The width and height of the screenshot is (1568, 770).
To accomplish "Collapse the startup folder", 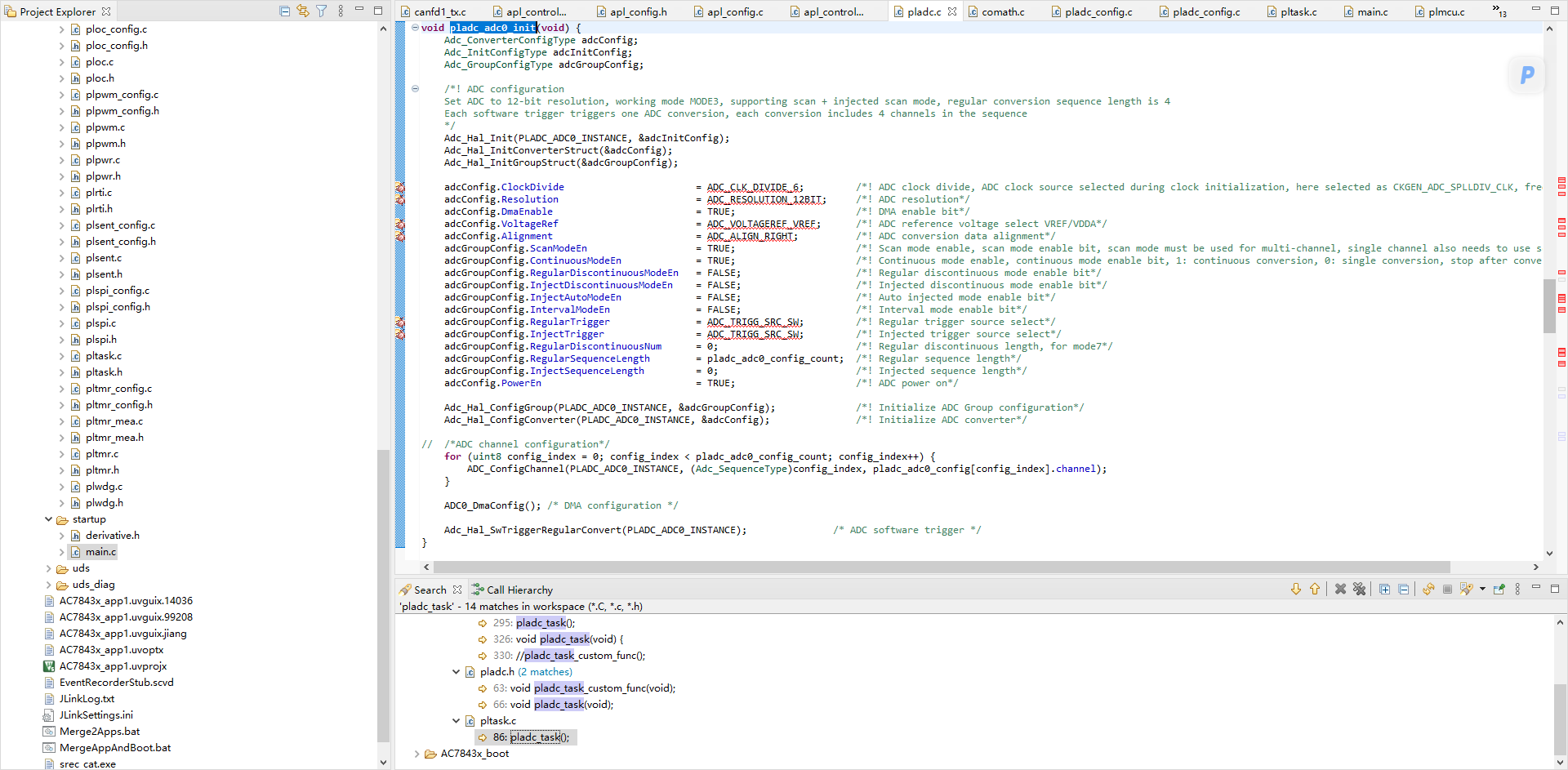I will coord(49,519).
